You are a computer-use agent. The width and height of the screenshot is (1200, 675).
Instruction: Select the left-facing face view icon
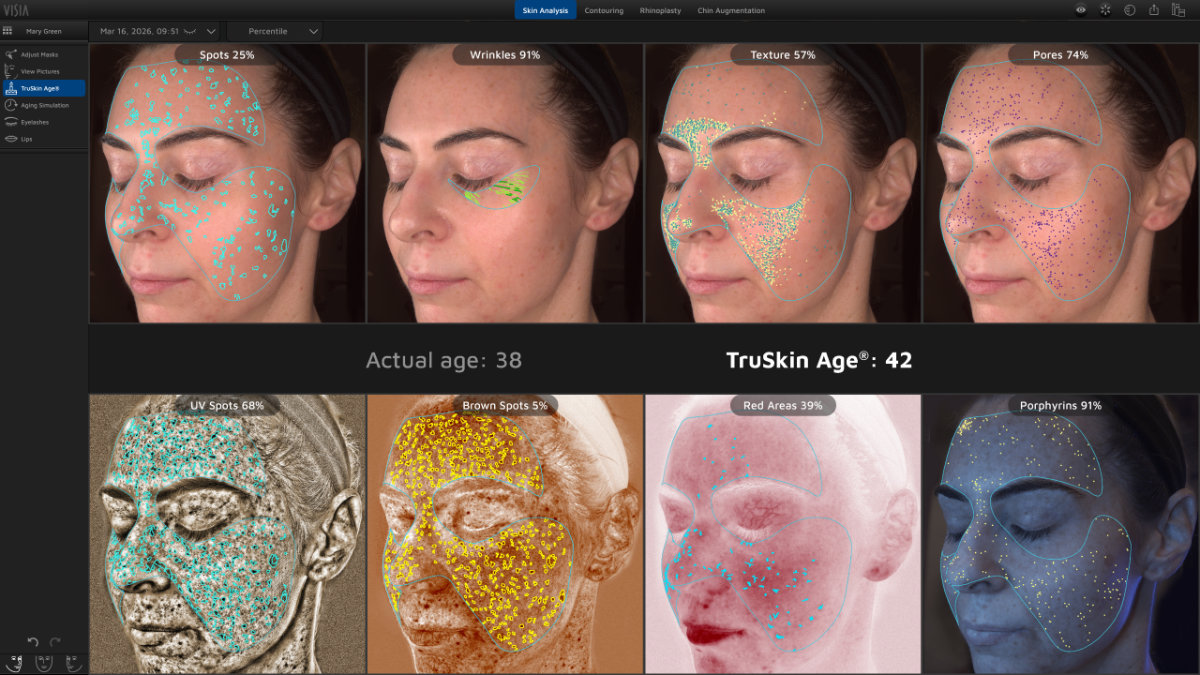point(14,662)
